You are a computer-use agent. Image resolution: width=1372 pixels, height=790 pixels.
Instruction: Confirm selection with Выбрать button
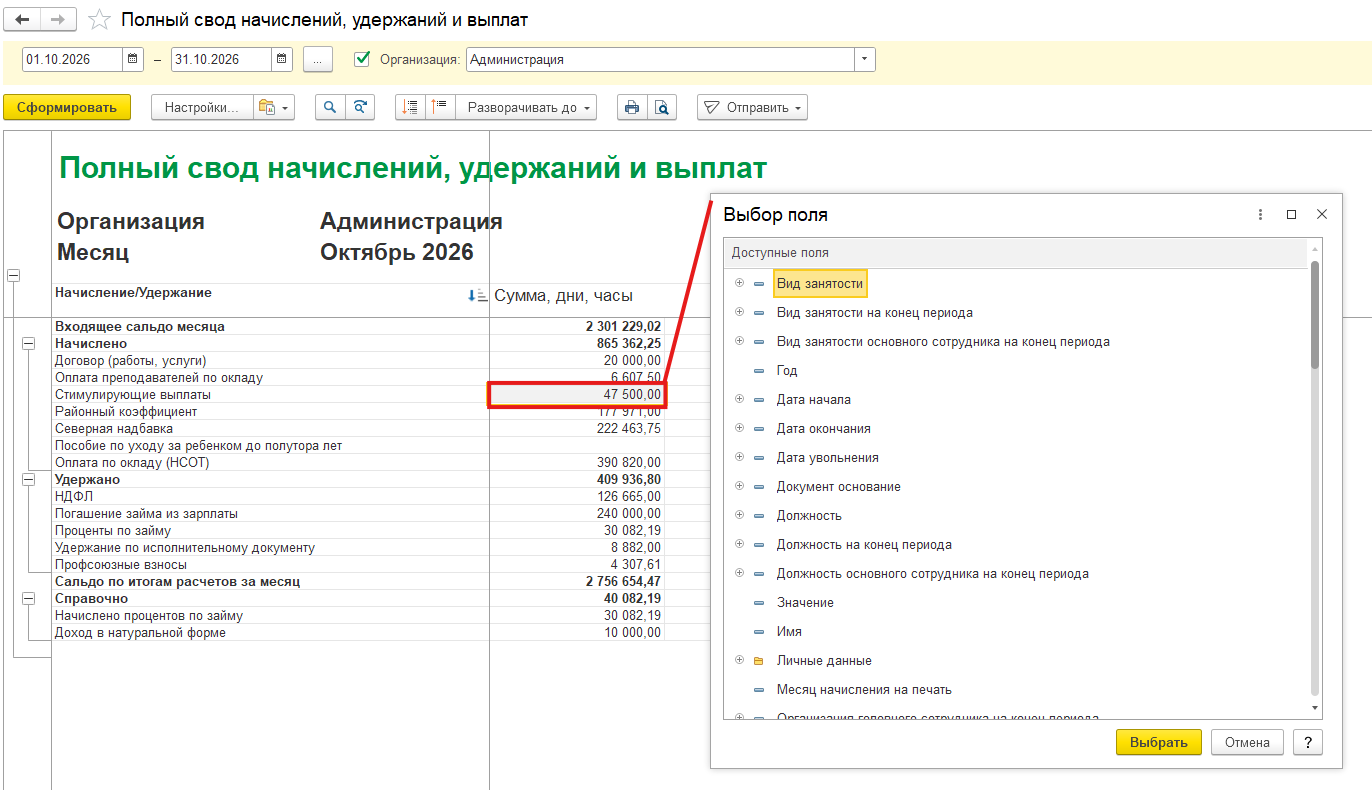(x=1159, y=742)
